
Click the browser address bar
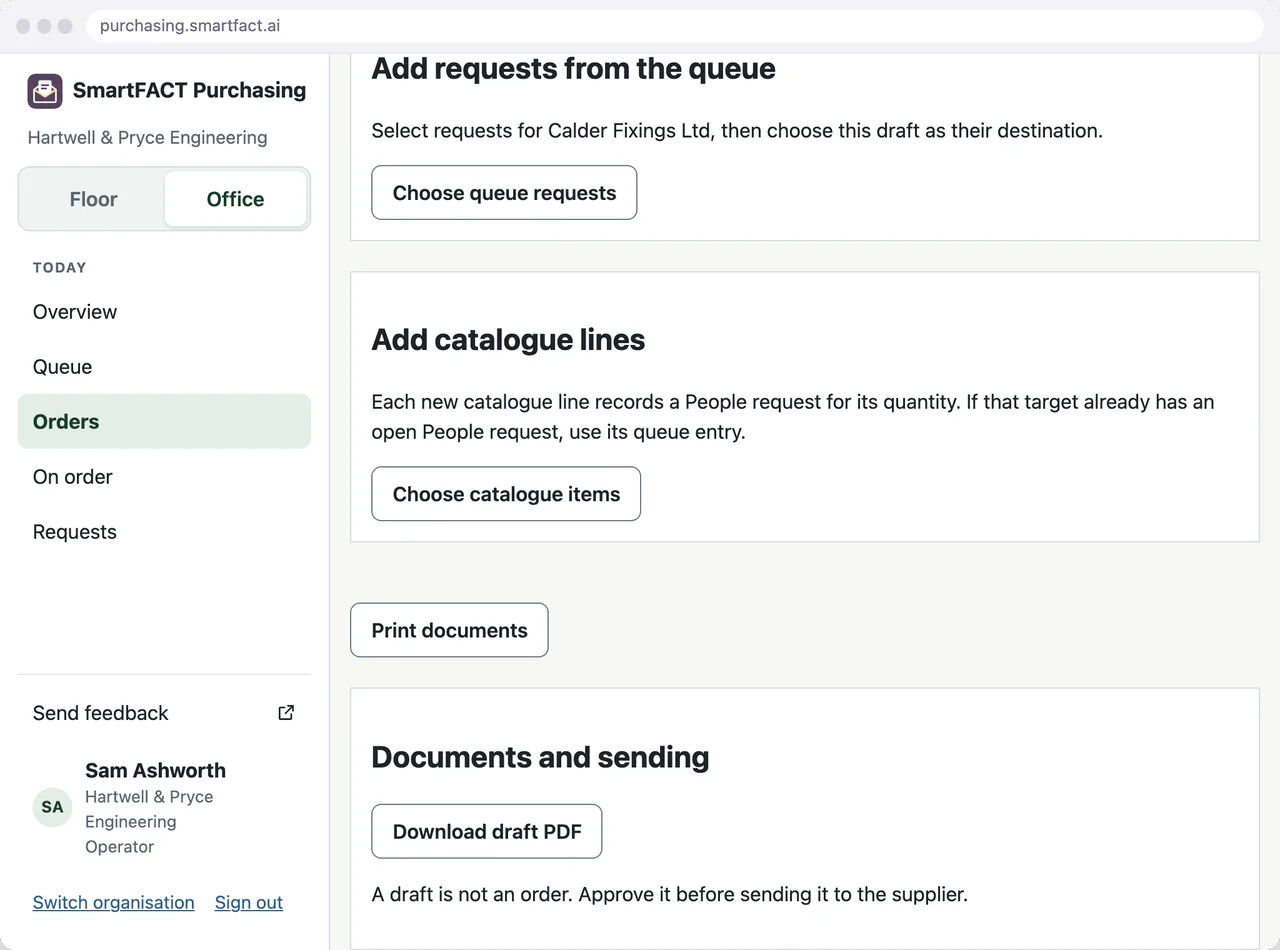[x=675, y=26]
